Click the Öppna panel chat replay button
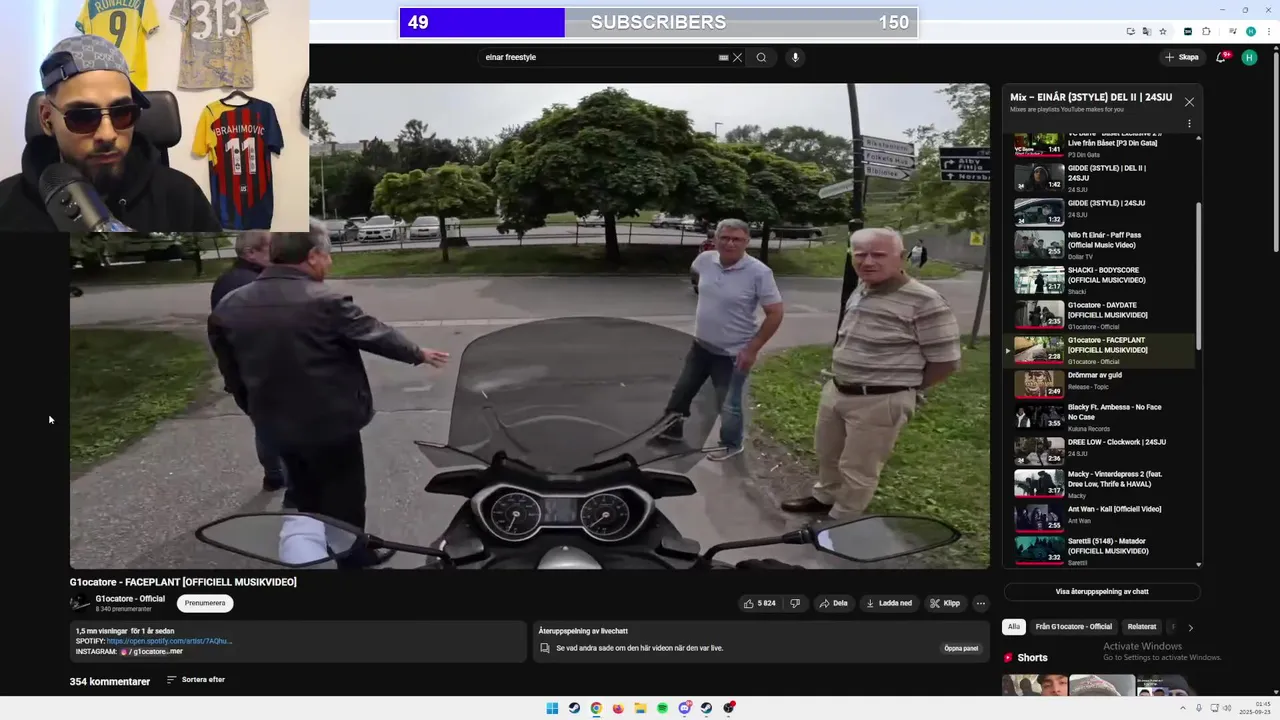 (x=961, y=648)
